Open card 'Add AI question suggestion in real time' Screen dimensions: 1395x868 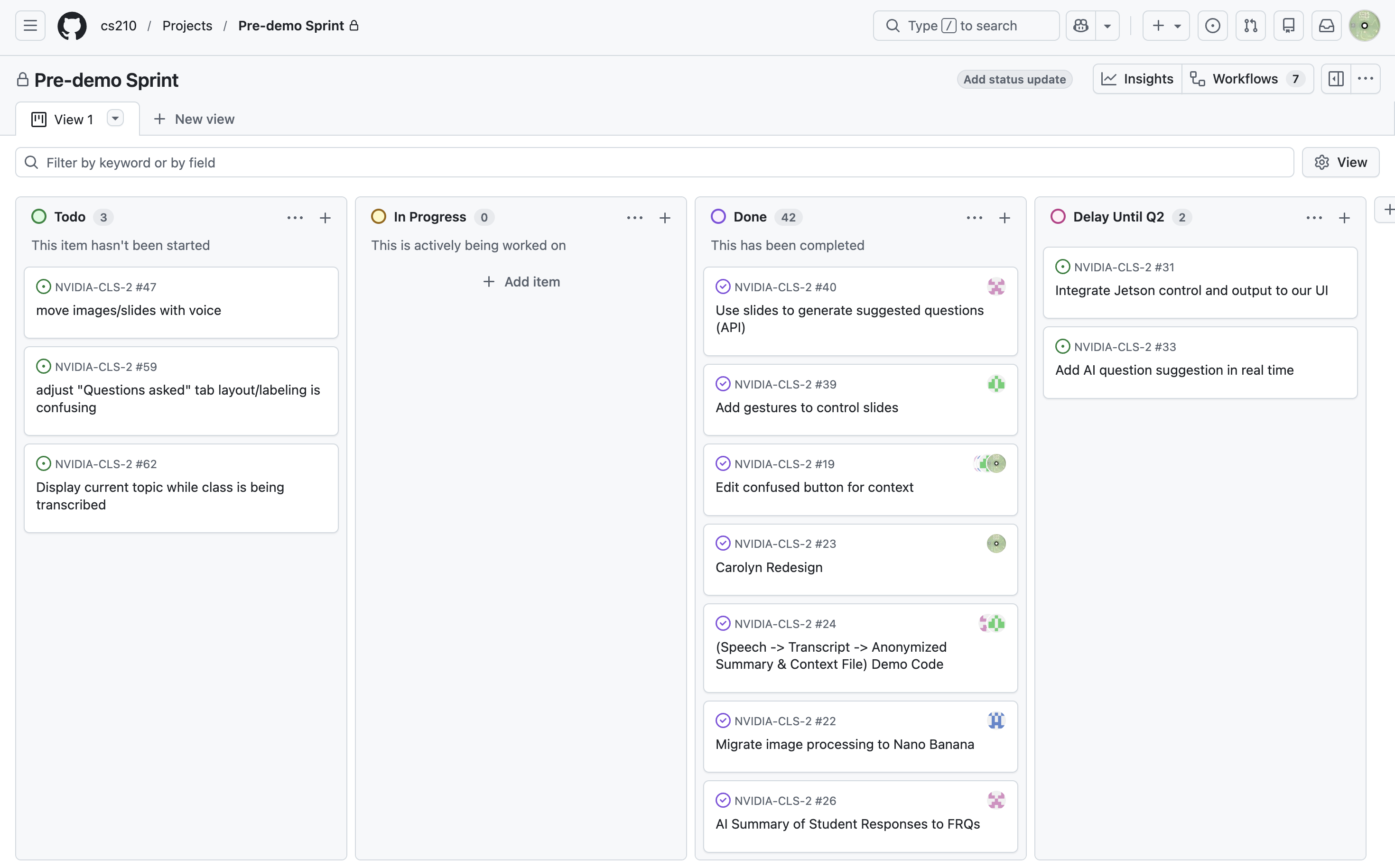[x=1200, y=363]
